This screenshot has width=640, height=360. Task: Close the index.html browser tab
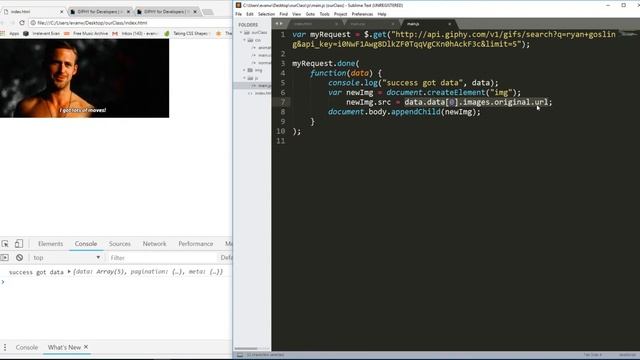point(62,12)
